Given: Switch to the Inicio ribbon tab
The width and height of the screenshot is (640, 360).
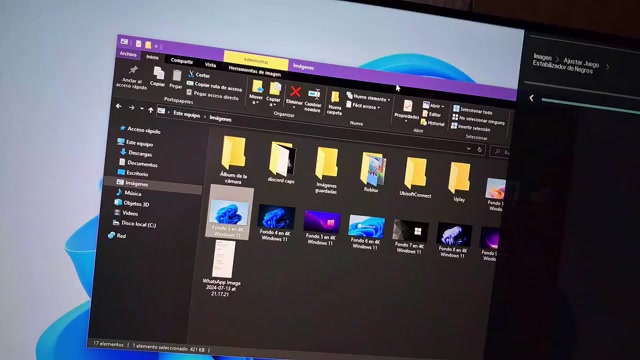Looking at the screenshot, I should point(152,58).
